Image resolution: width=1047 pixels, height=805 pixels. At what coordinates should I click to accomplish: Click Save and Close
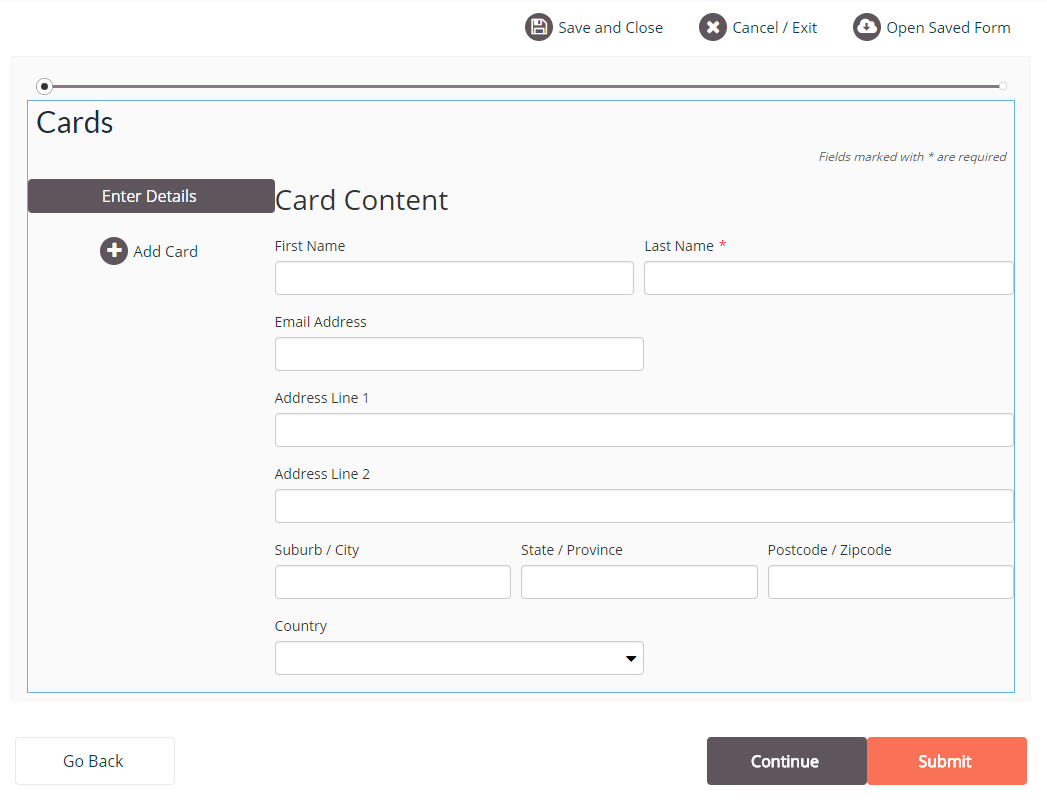click(610, 27)
